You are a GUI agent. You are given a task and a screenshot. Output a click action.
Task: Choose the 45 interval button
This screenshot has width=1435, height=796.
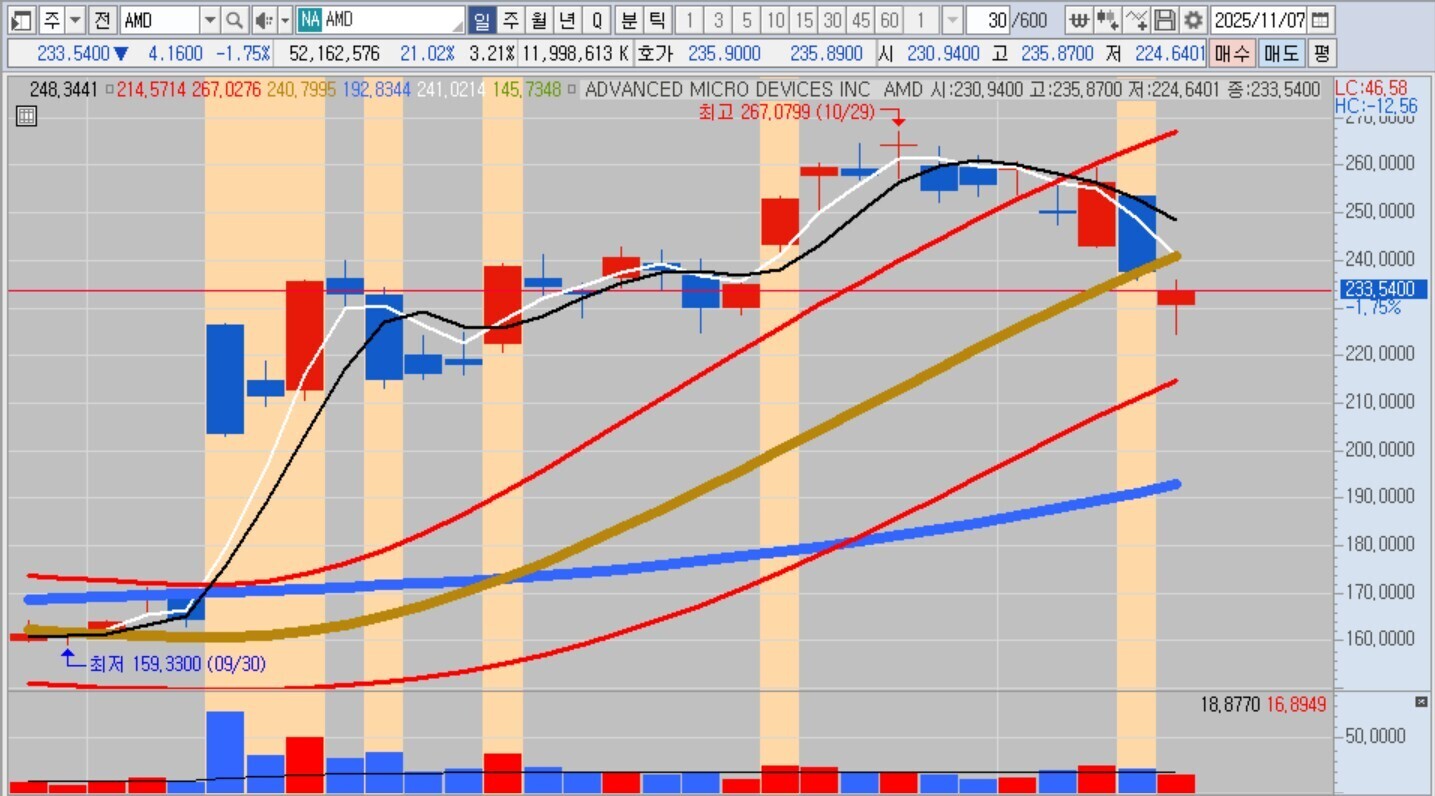click(860, 19)
